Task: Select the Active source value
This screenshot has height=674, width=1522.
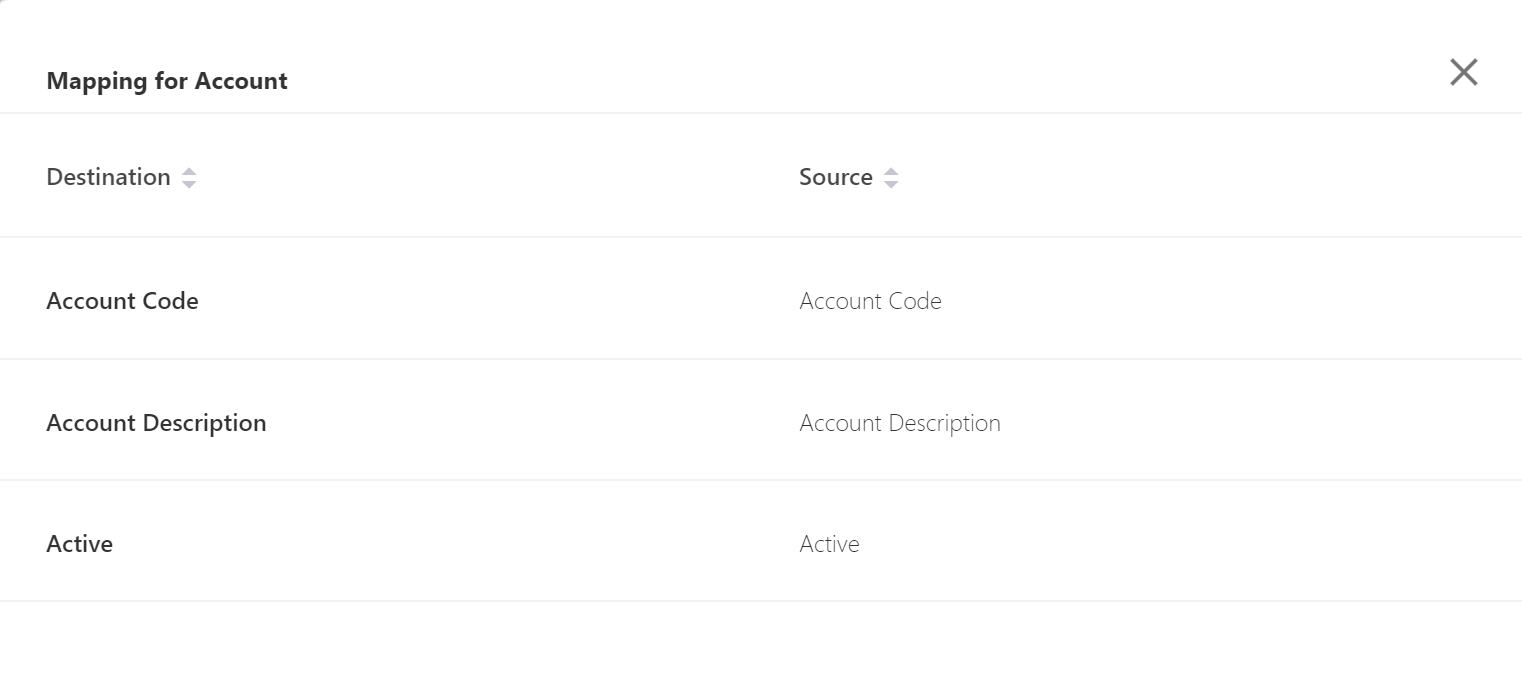Action: click(x=829, y=544)
